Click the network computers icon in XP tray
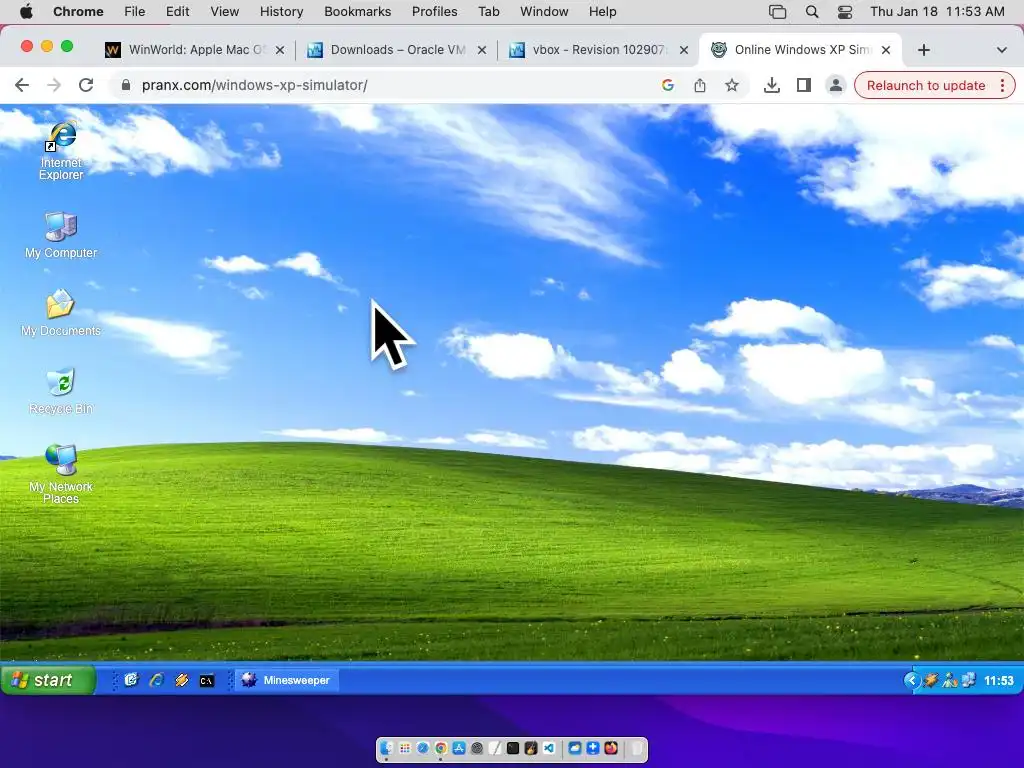The width and height of the screenshot is (1024, 768). tap(968, 680)
